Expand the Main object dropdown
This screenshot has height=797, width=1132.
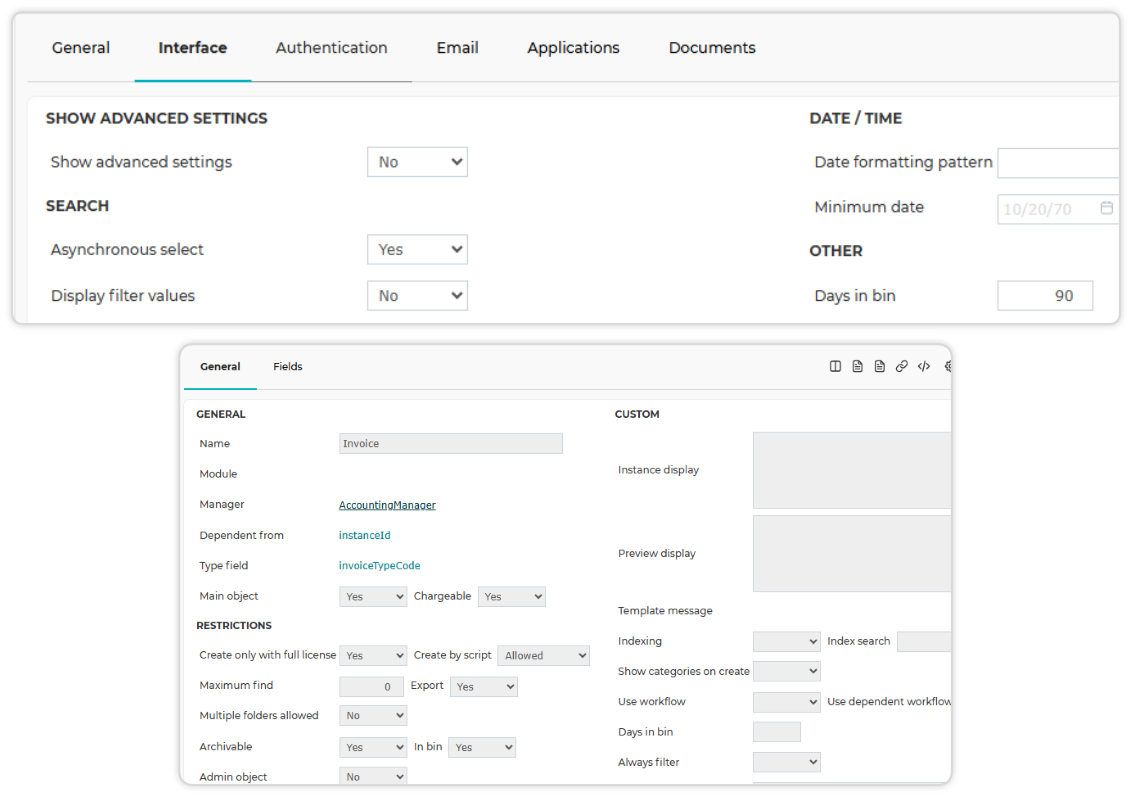(x=373, y=596)
